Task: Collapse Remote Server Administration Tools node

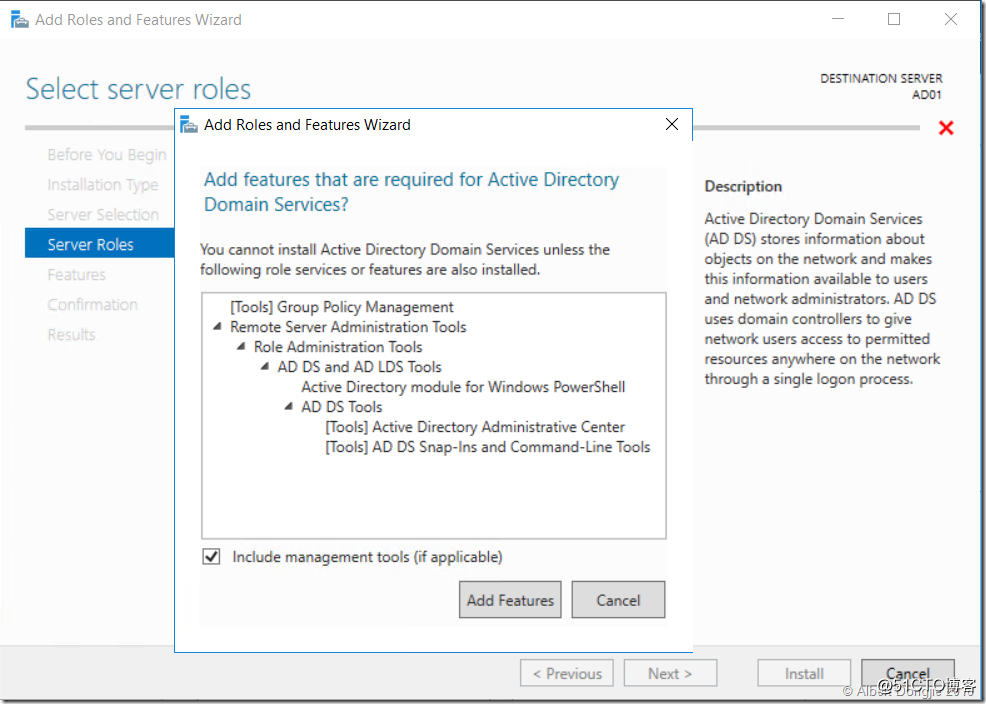Action: [217, 326]
